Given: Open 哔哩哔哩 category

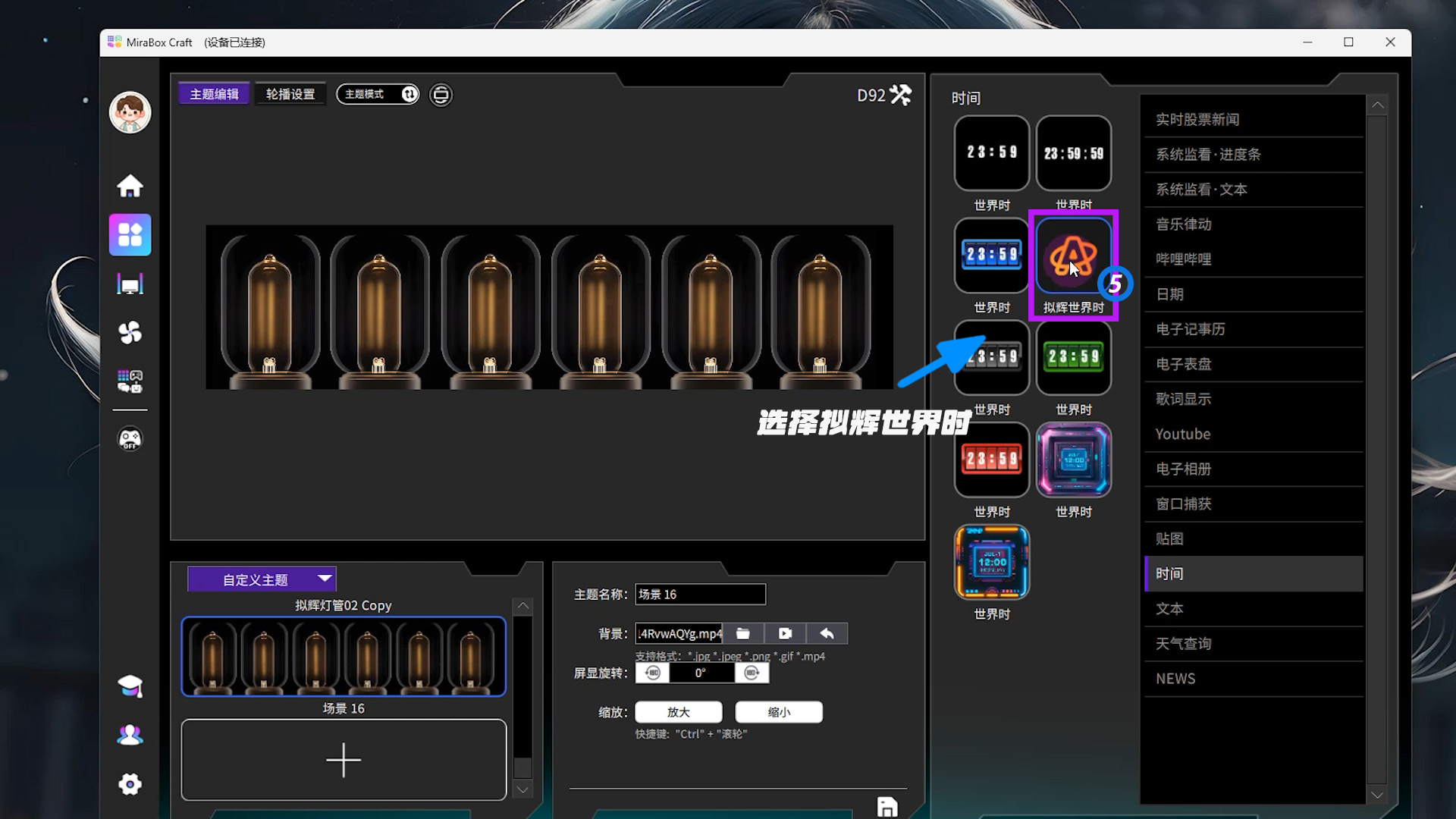Looking at the screenshot, I should point(1254,259).
